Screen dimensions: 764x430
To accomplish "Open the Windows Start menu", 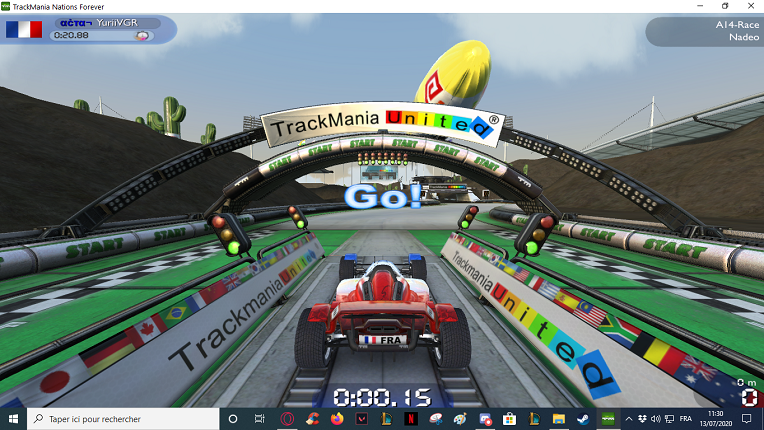I will pyautogui.click(x=14, y=419).
